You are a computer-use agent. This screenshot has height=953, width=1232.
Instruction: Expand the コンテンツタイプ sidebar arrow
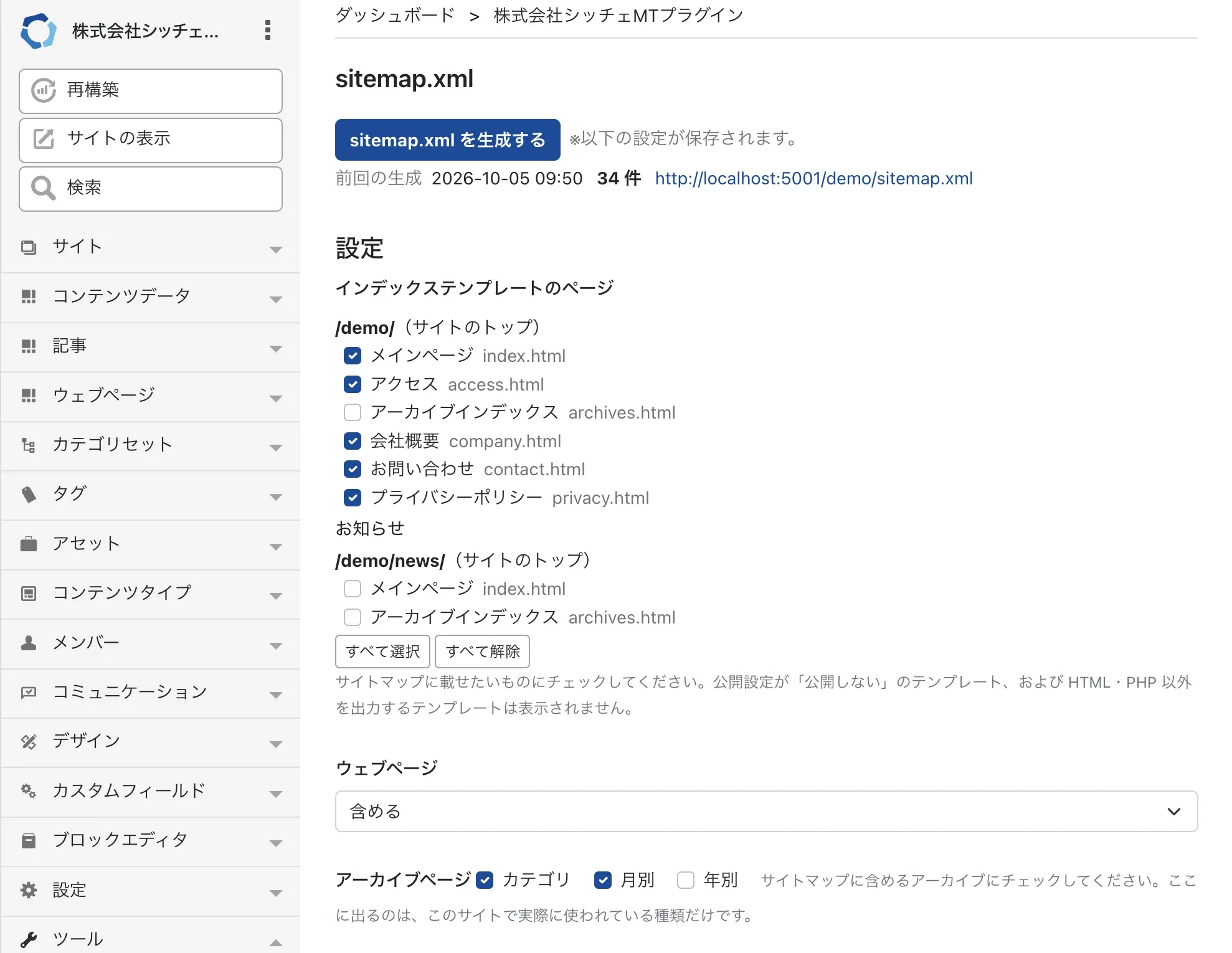[276, 596]
